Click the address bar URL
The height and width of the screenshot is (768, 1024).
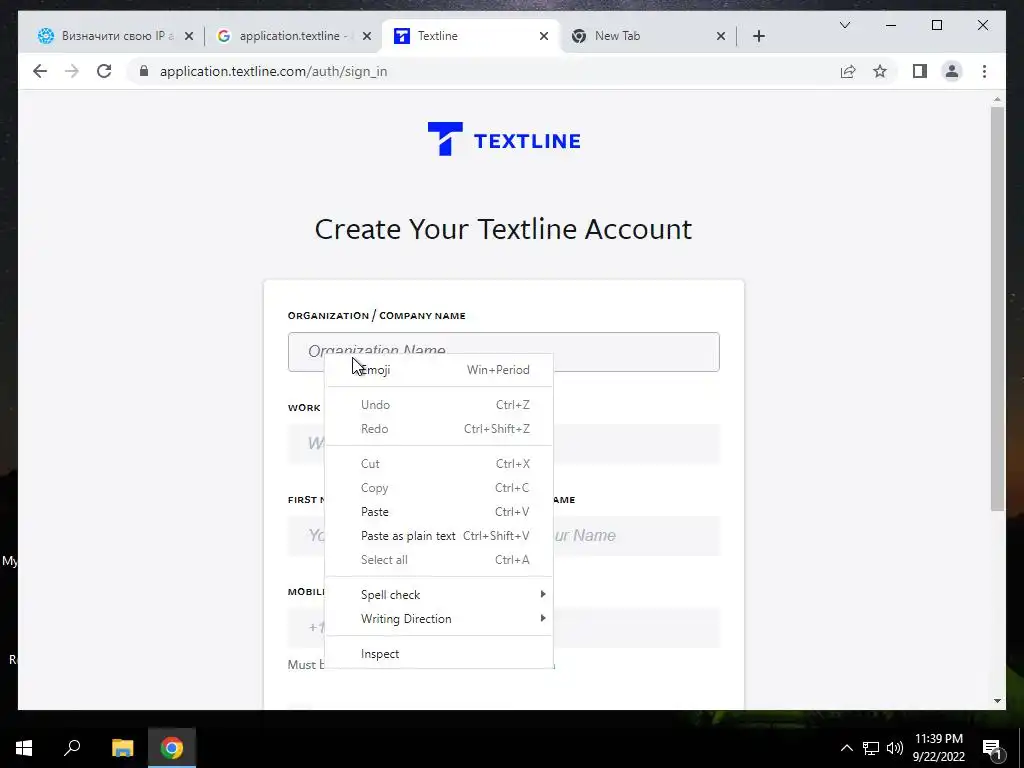coord(274,71)
